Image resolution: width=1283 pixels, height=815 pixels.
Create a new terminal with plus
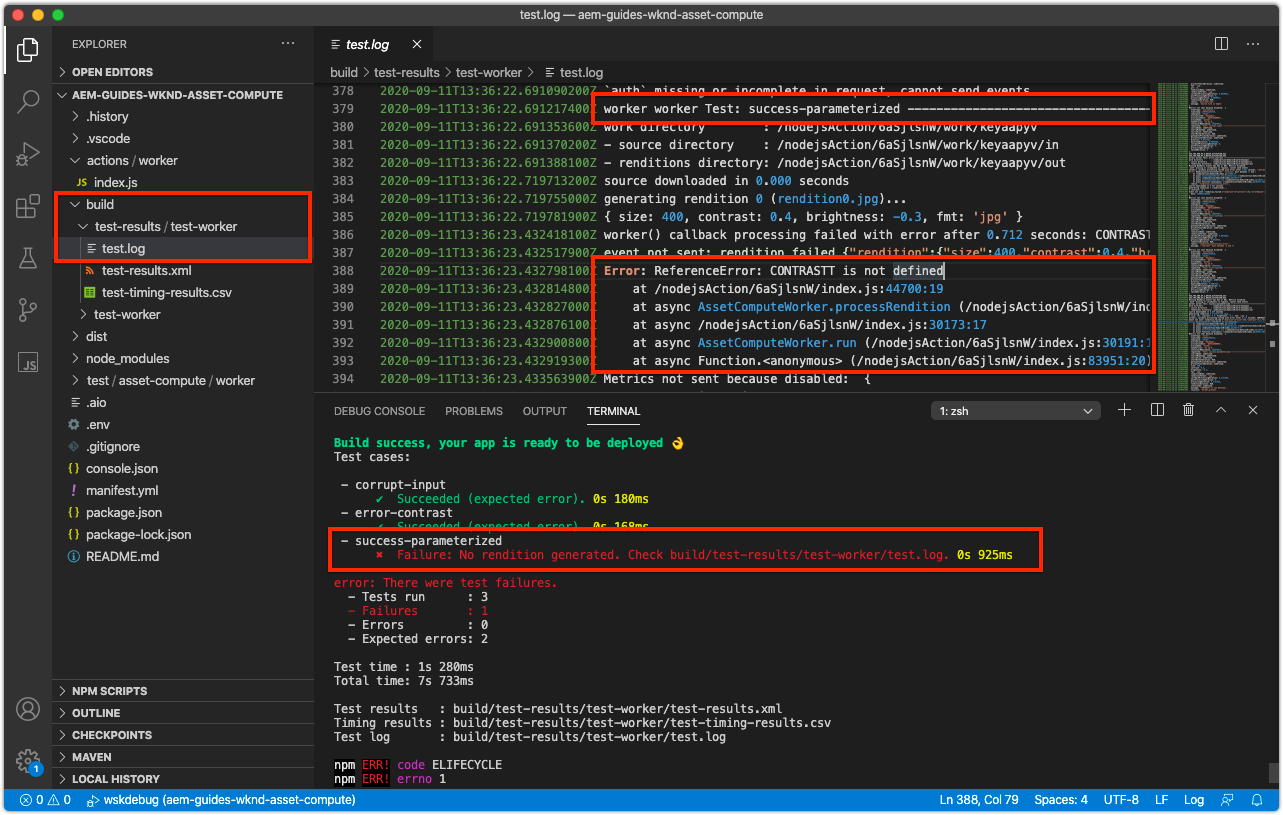click(1124, 410)
